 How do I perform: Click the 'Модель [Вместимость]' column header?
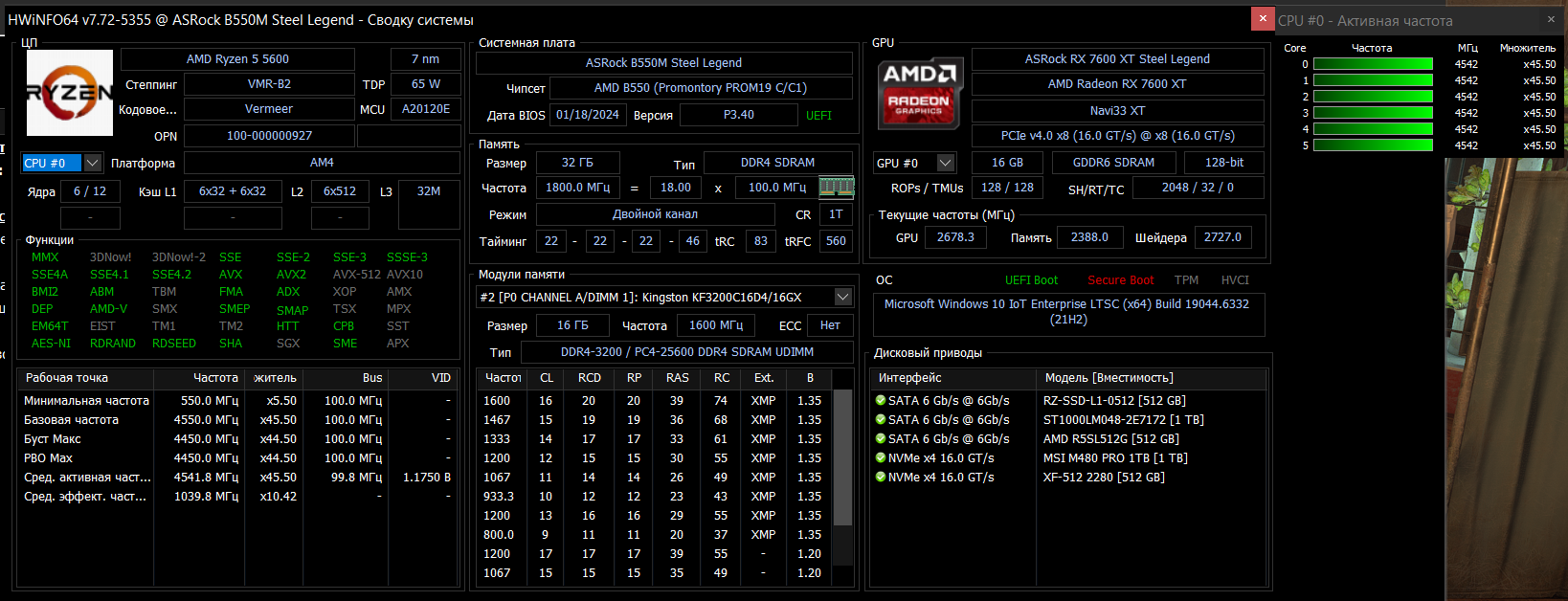pyautogui.click(x=1152, y=378)
